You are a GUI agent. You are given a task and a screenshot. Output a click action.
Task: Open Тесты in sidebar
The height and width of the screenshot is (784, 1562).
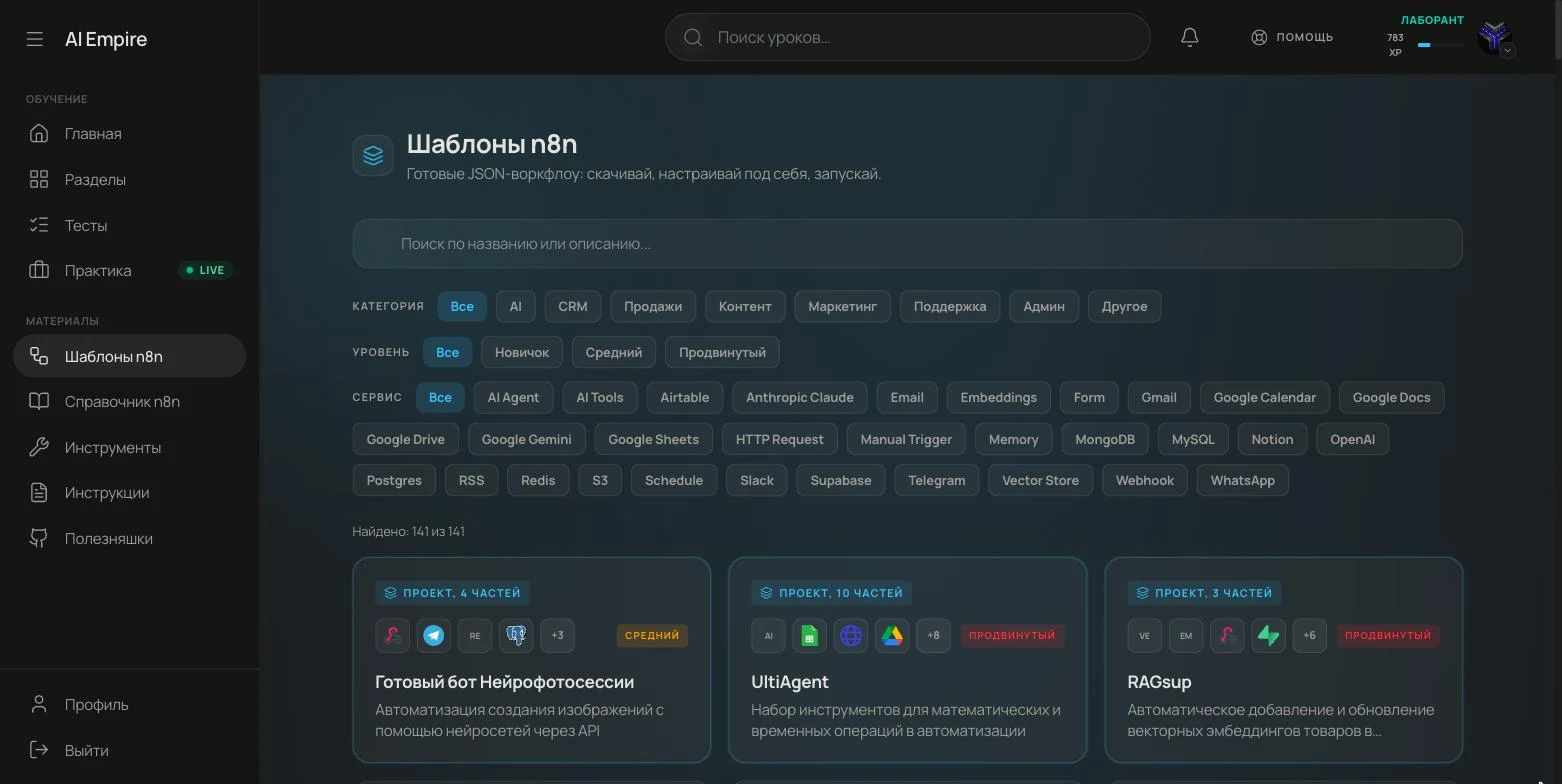(129, 225)
